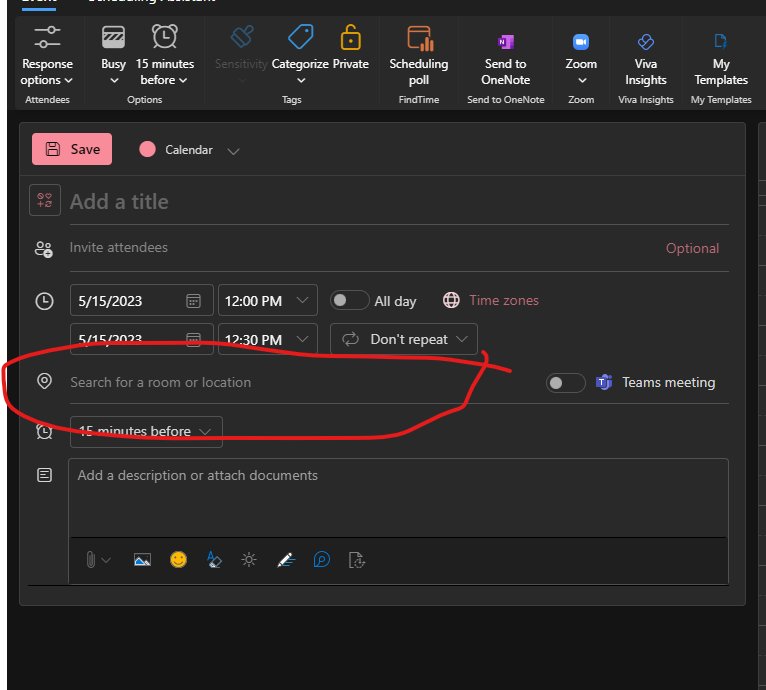Viewport: 766px width, 690px height.
Task: Open the Categorize tag icon
Action: point(300,37)
